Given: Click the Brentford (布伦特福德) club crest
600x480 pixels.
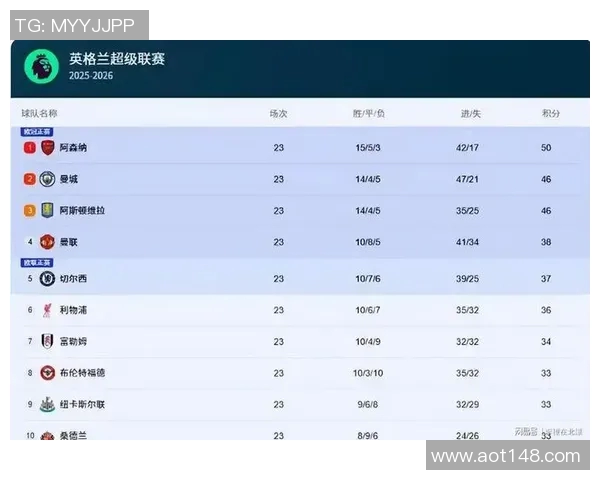Looking at the screenshot, I should (x=47, y=373).
